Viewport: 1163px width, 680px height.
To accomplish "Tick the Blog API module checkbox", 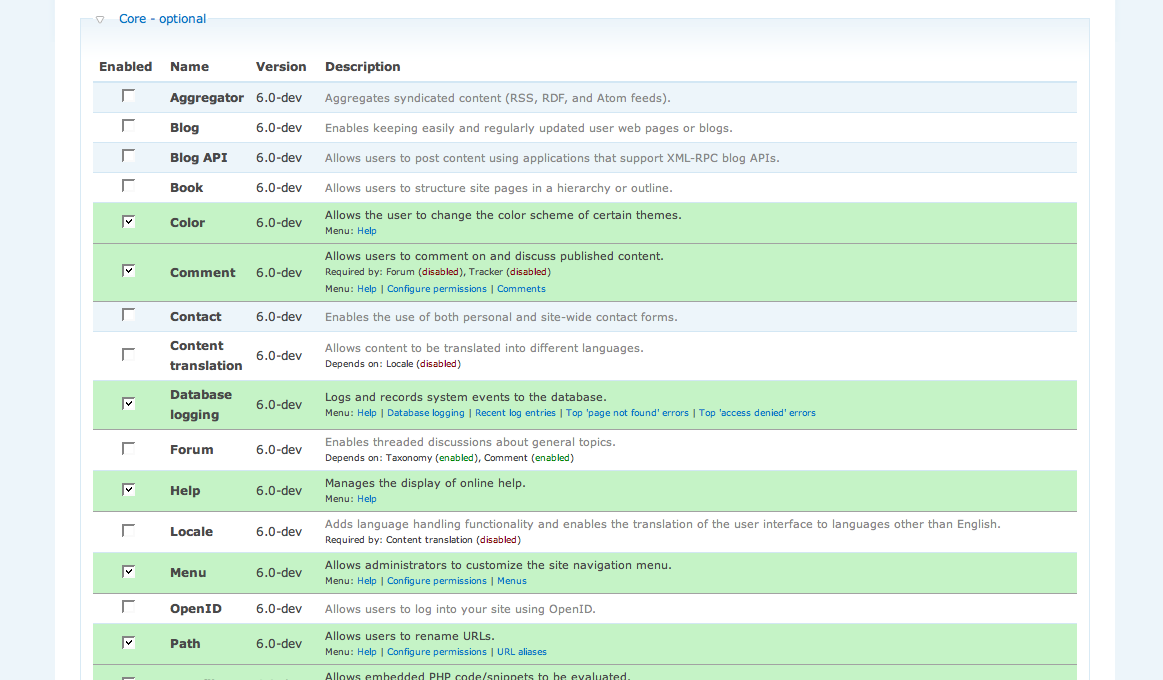I will [x=128, y=156].
